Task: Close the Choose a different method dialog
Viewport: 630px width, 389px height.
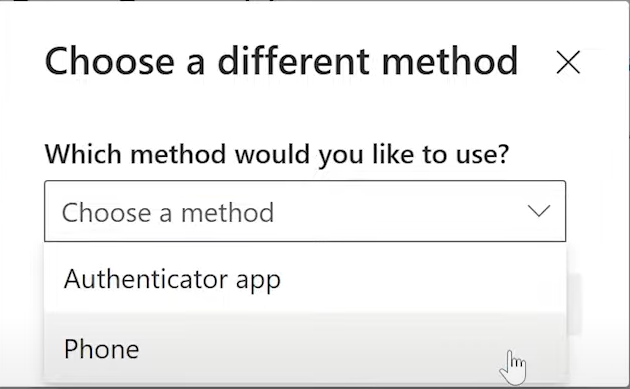Action: point(568,62)
